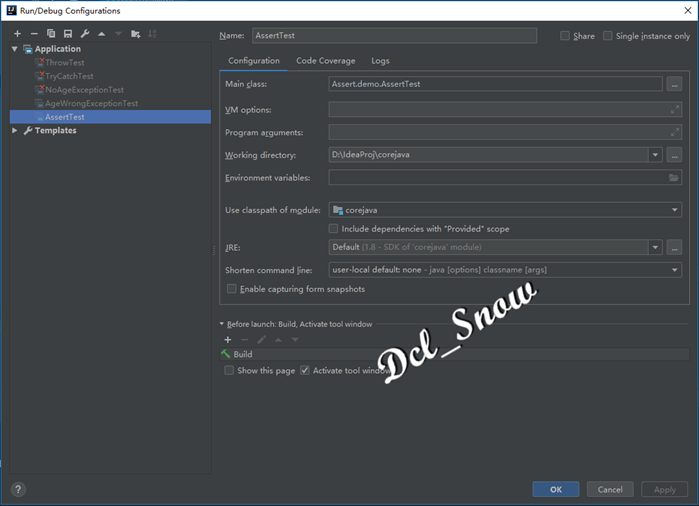
Task: Open Shorten command line dropdown
Action: click(x=674, y=270)
